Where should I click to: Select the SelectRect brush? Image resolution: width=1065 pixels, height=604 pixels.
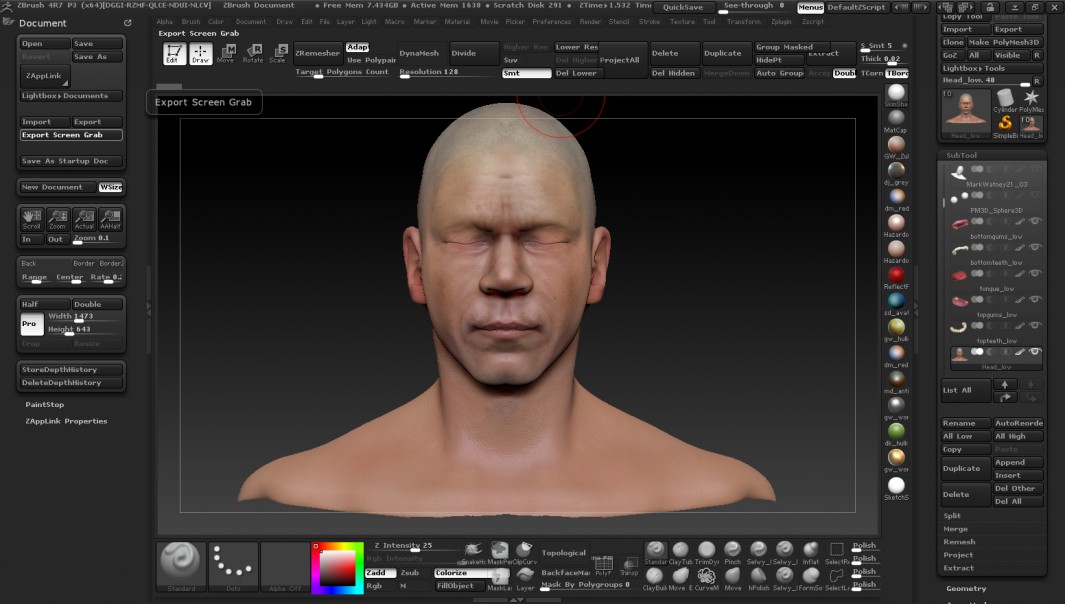pos(837,553)
